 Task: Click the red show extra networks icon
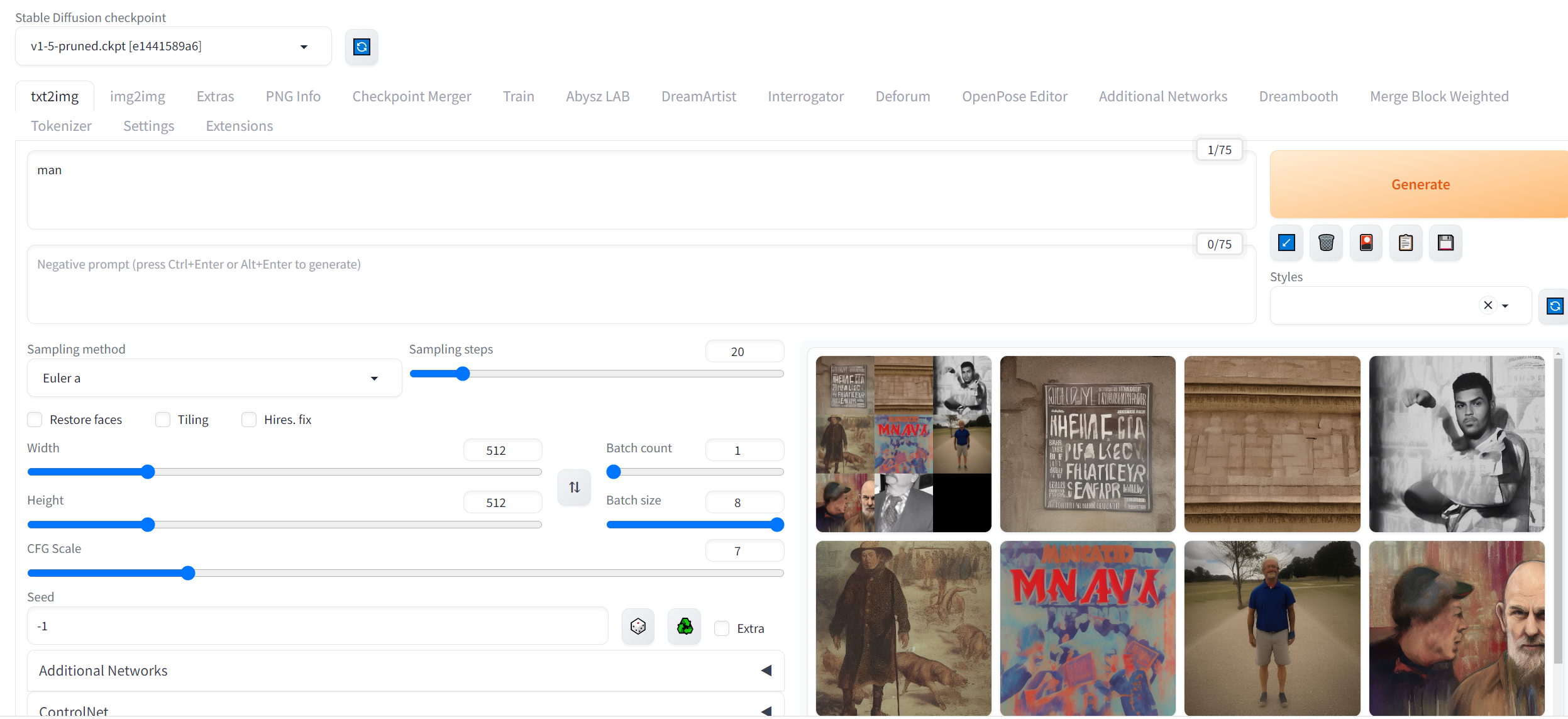click(1366, 243)
